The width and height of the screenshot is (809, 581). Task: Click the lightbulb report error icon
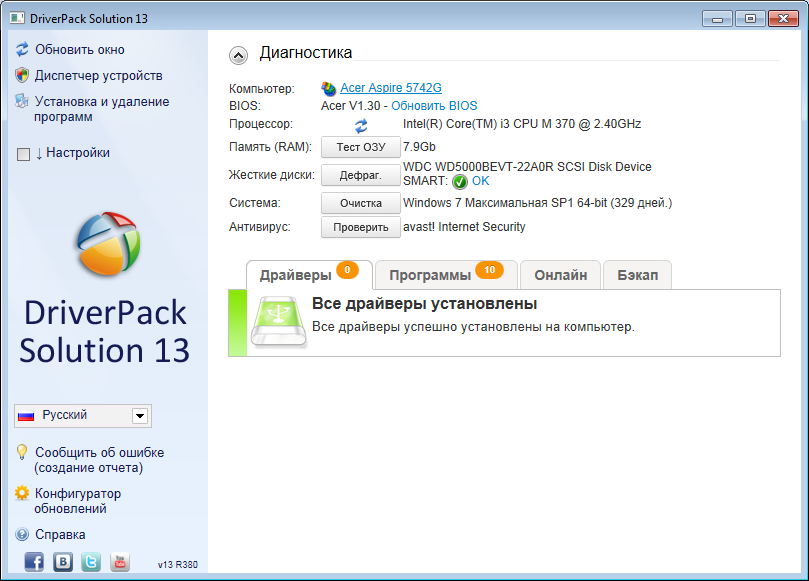pos(22,452)
